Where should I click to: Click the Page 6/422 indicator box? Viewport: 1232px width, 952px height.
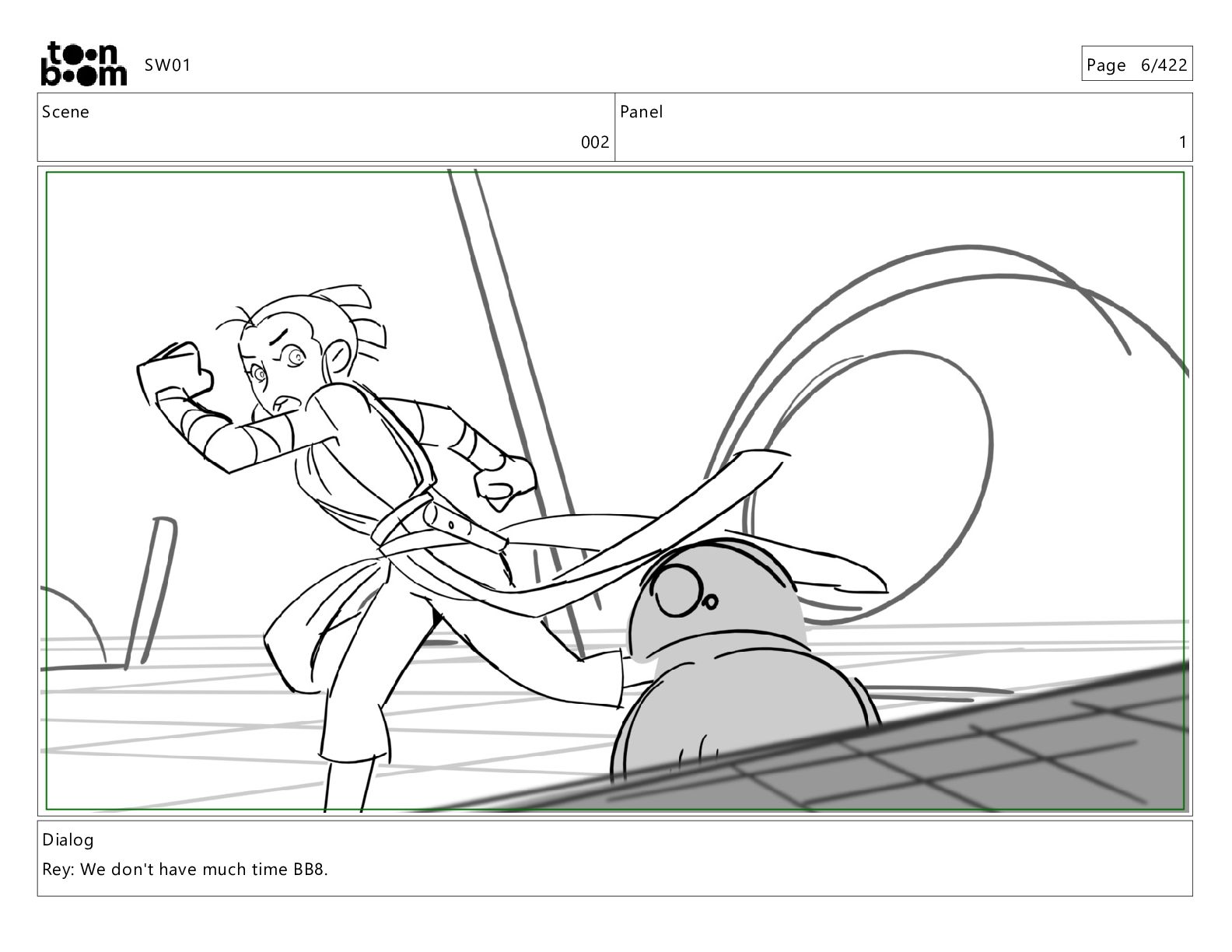tap(1136, 64)
